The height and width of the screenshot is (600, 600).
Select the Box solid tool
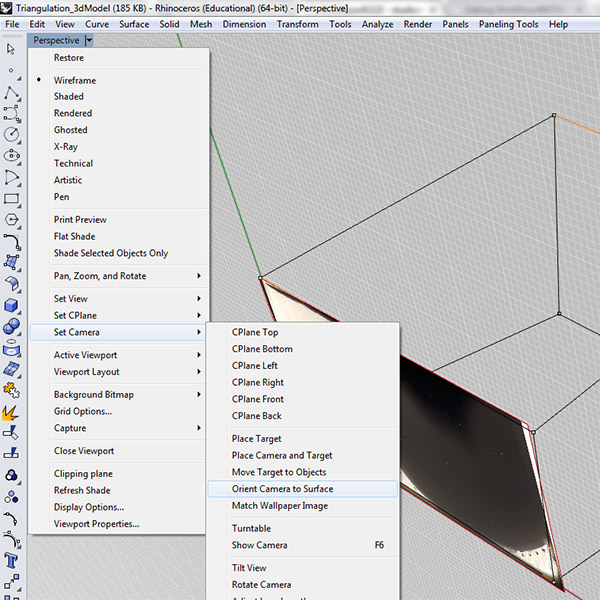tap(11, 305)
